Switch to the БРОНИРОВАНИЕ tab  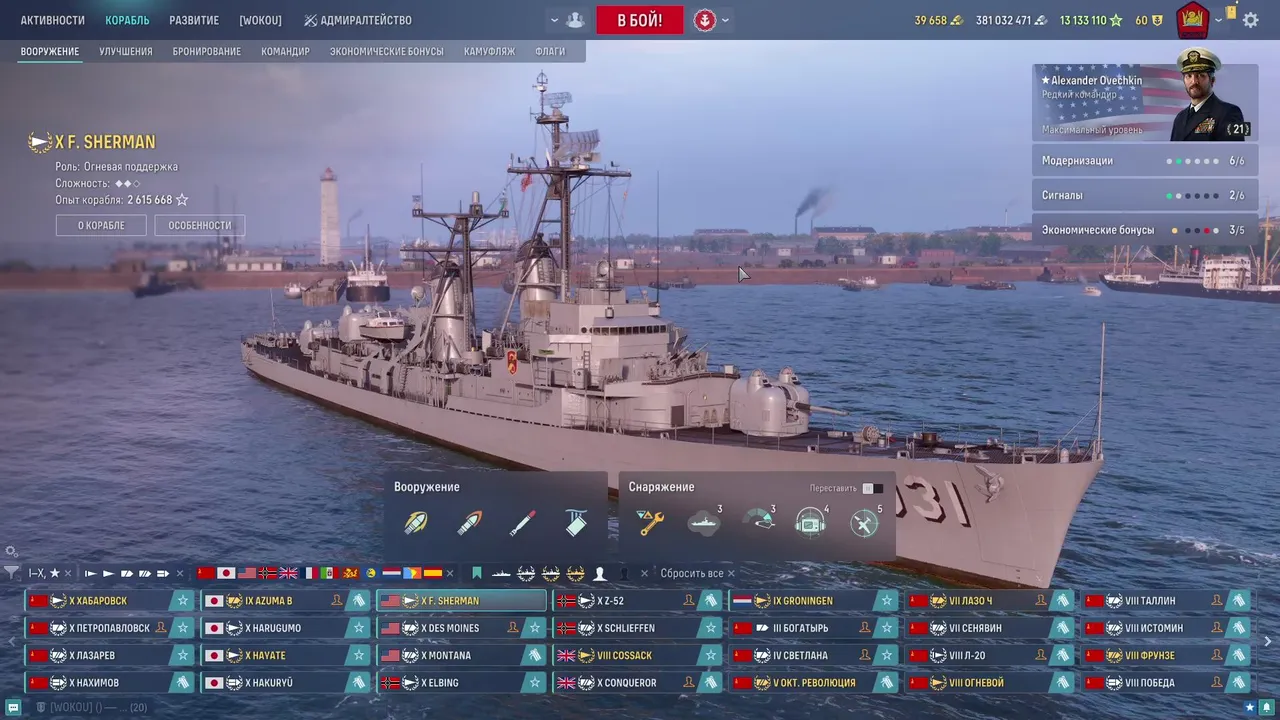[x=207, y=51]
